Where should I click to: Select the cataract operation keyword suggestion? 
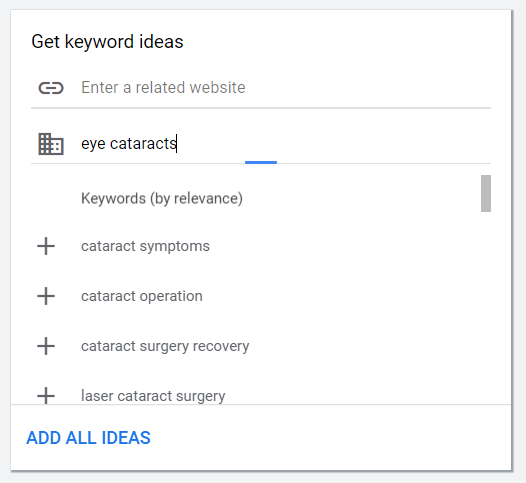click(x=142, y=296)
